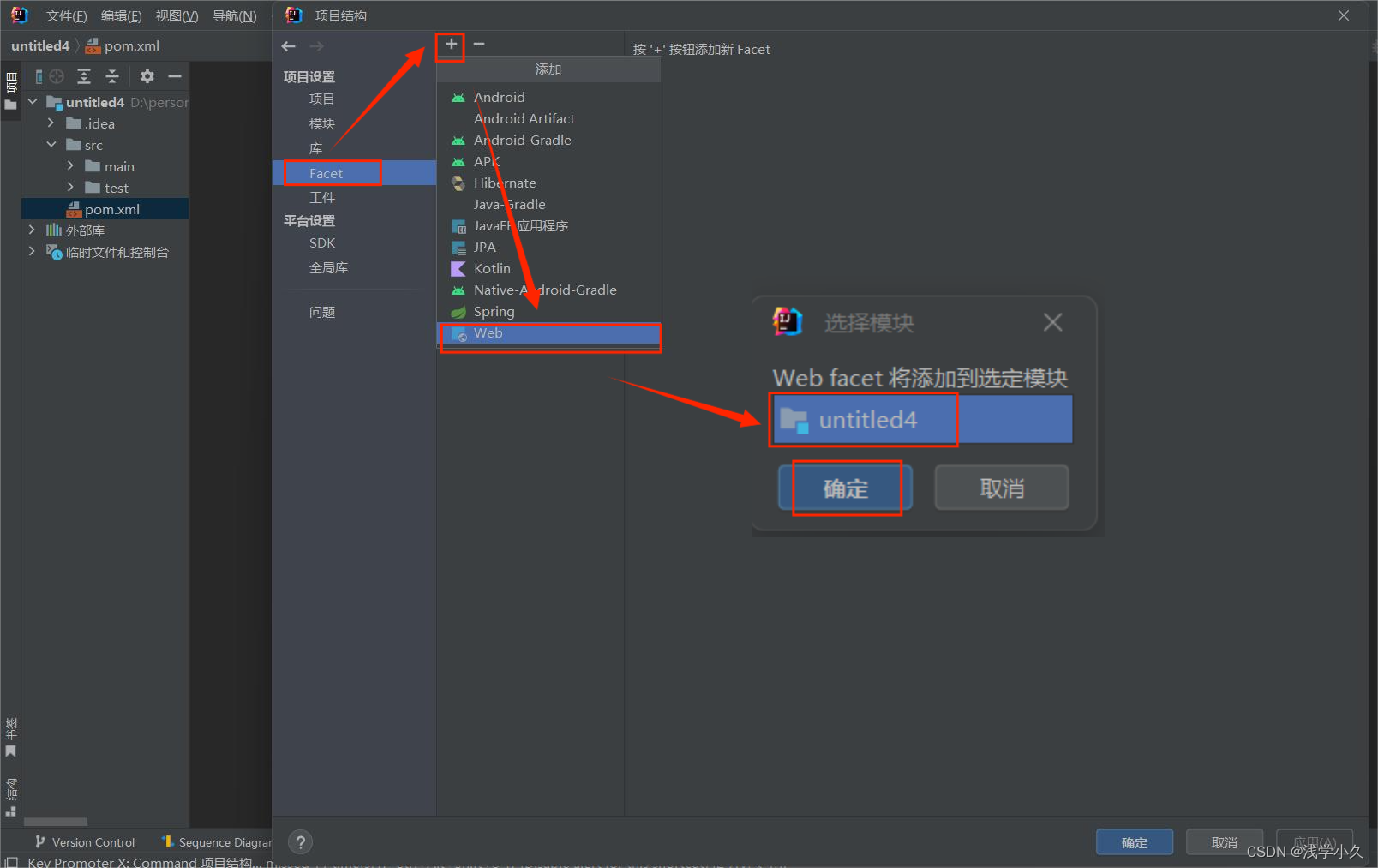Click the tool window toggle icon in the status bar corner
This screenshot has height=868, width=1378.
pyautogui.click(x=11, y=861)
